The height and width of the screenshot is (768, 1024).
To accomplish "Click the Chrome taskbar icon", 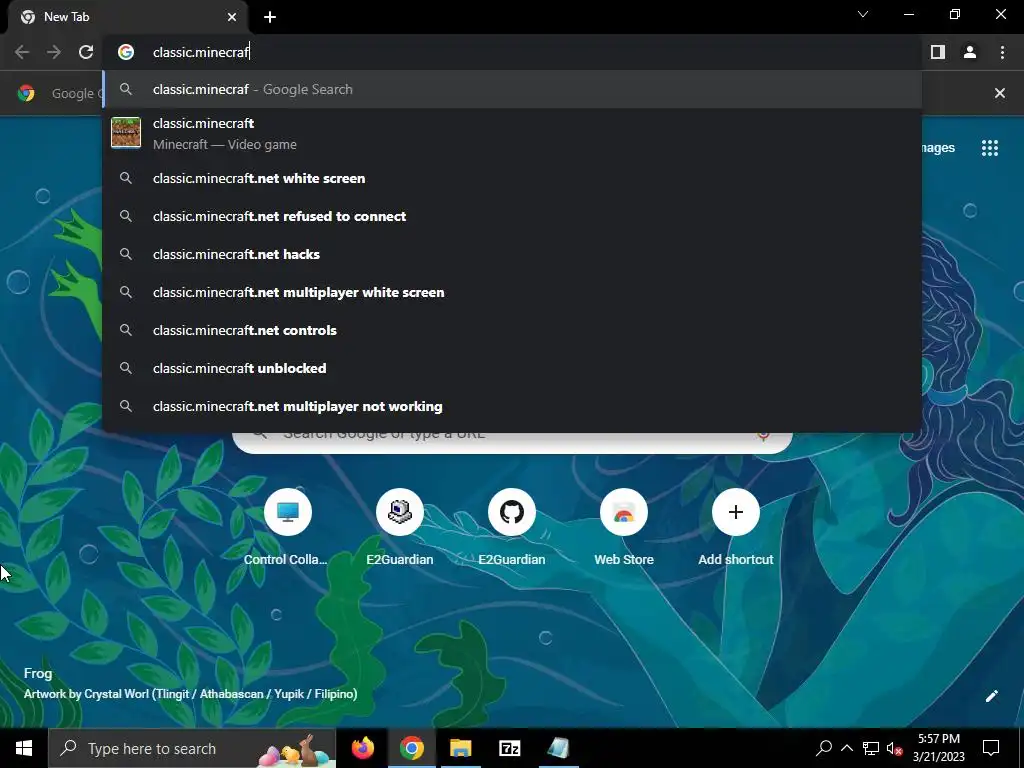I will tap(411, 748).
